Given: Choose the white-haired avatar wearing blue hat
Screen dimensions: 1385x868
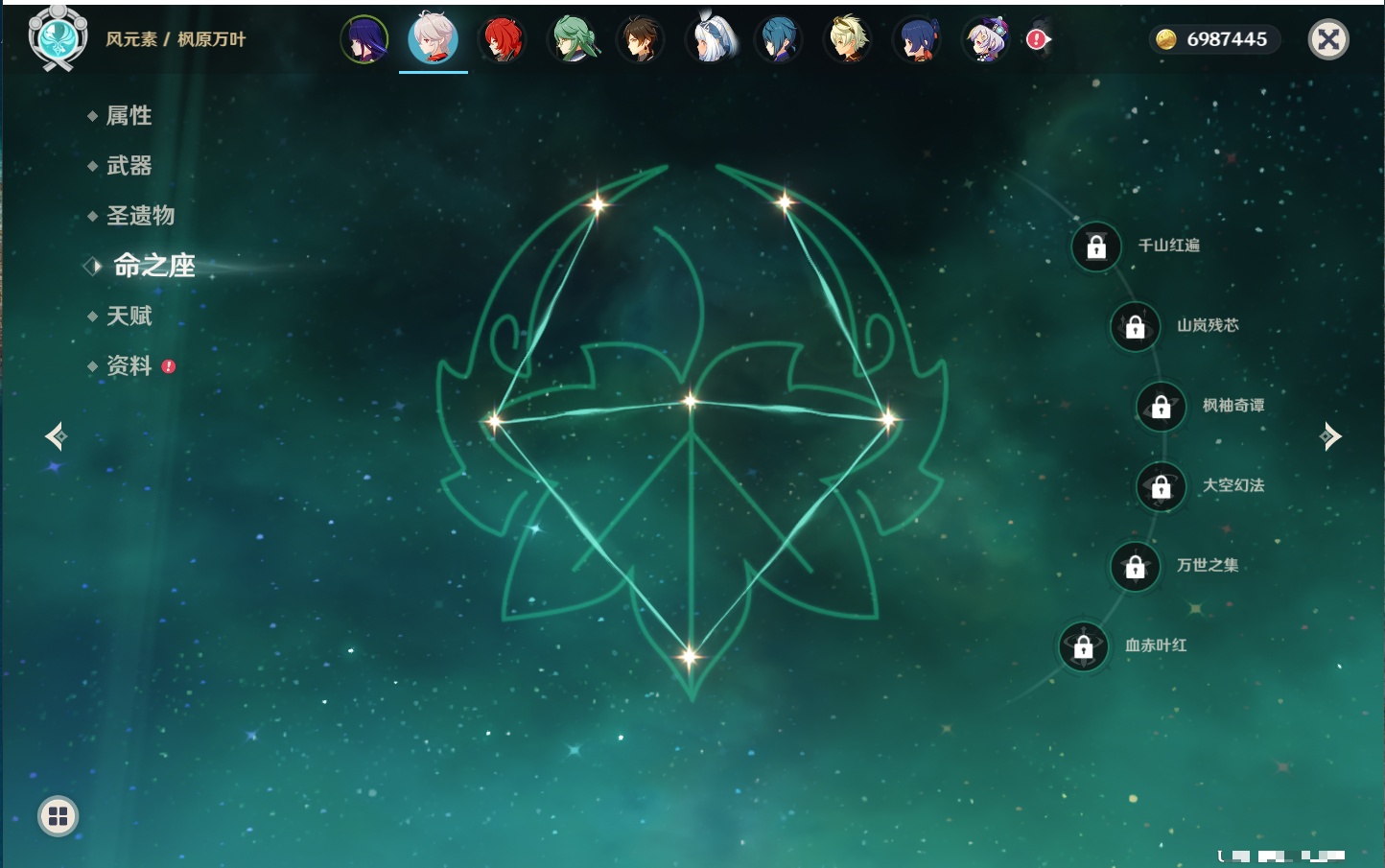Looking at the screenshot, I should point(710,39).
